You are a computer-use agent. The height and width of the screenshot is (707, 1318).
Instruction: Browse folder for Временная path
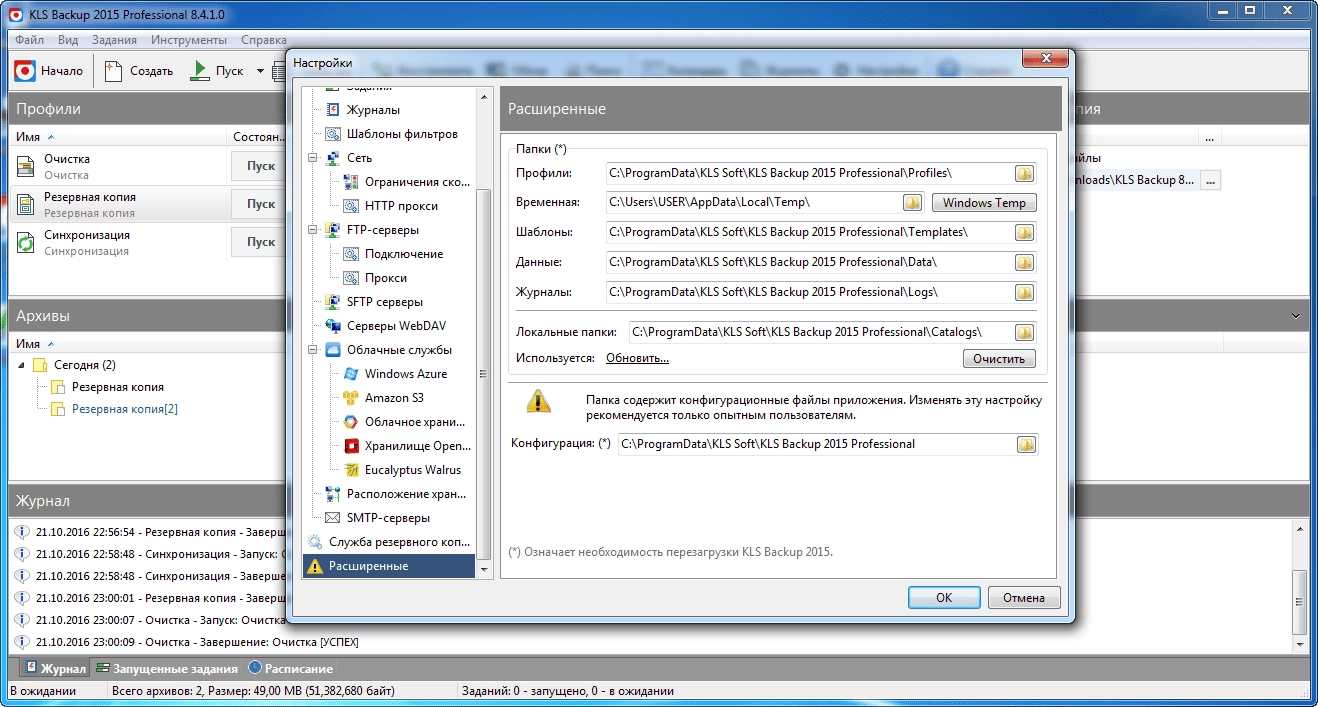(x=912, y=203)
